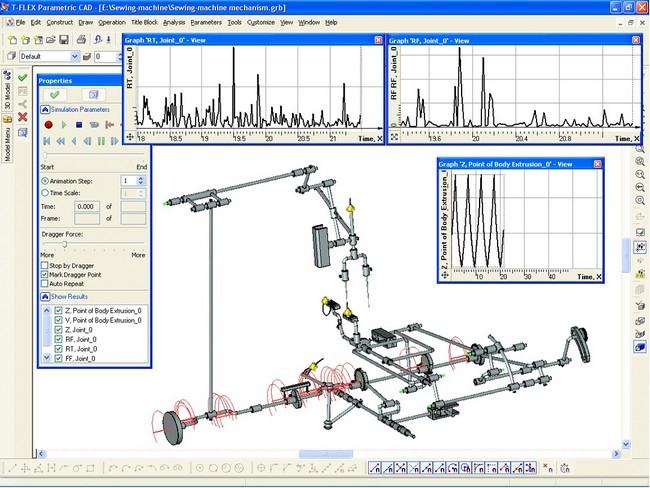Image resolution: width=650 pixels, height=488 pixels.
Task: Collapse the Simulation Parameters section
Action: (x=45, y=108)
